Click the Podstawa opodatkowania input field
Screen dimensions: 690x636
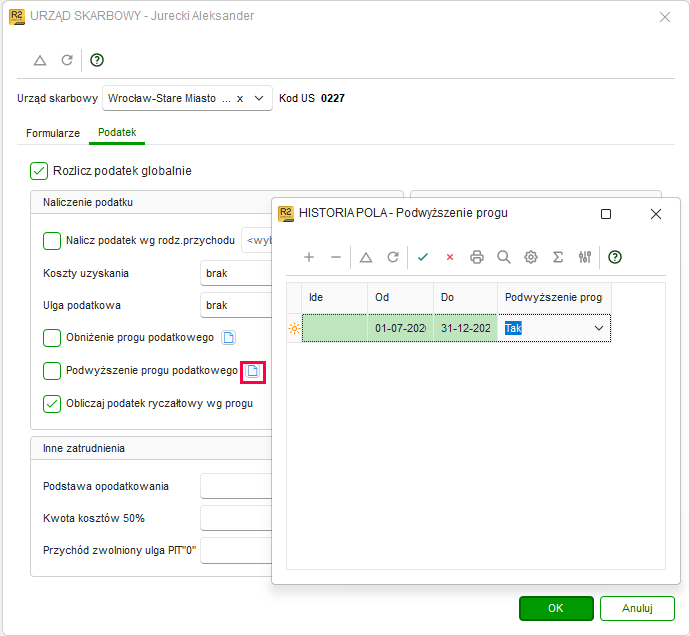tap(236, 486)
